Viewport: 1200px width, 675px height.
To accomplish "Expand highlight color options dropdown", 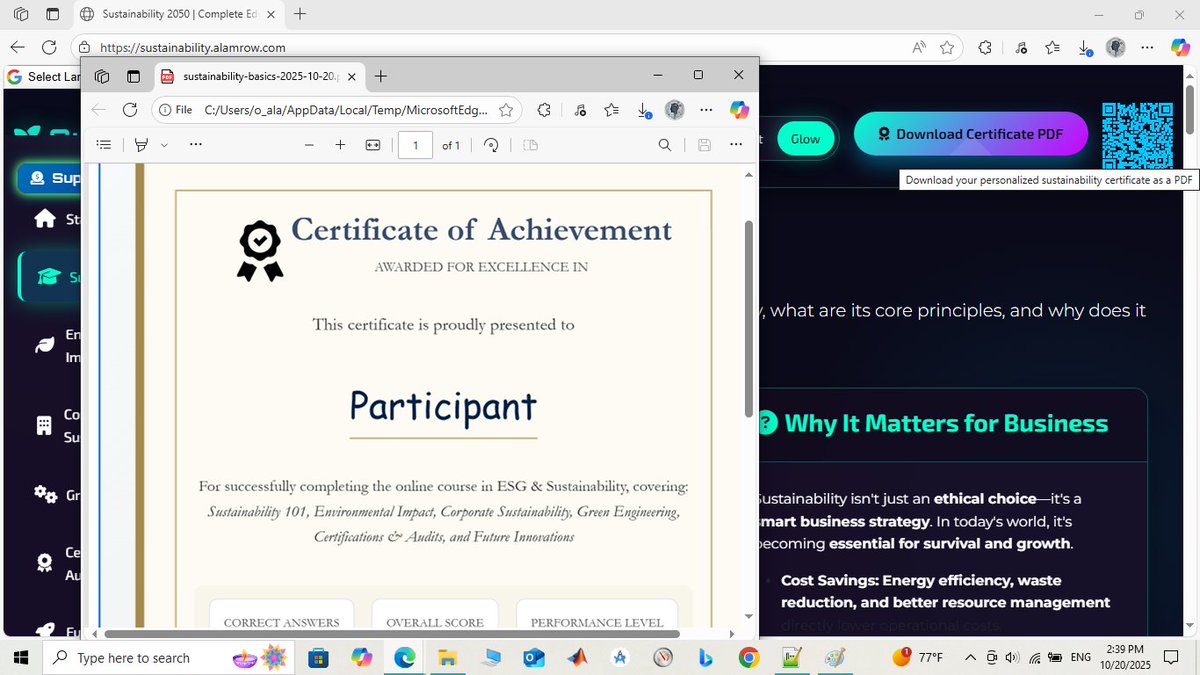I will (164, 145).
